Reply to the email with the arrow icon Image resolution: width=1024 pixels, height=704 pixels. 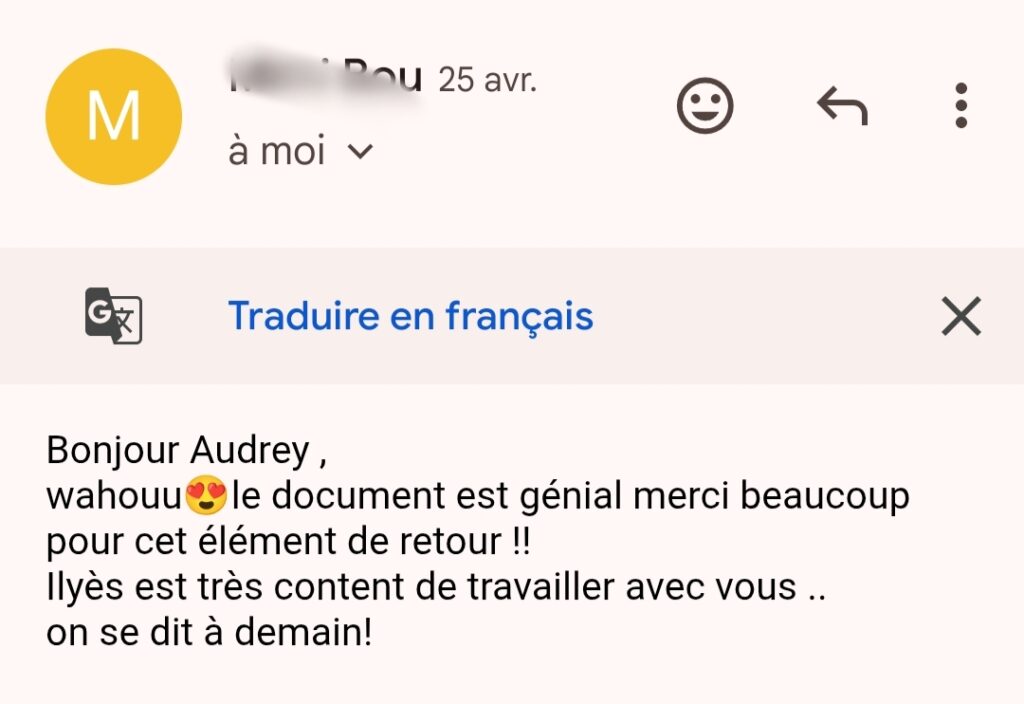(x=842, y=106)
